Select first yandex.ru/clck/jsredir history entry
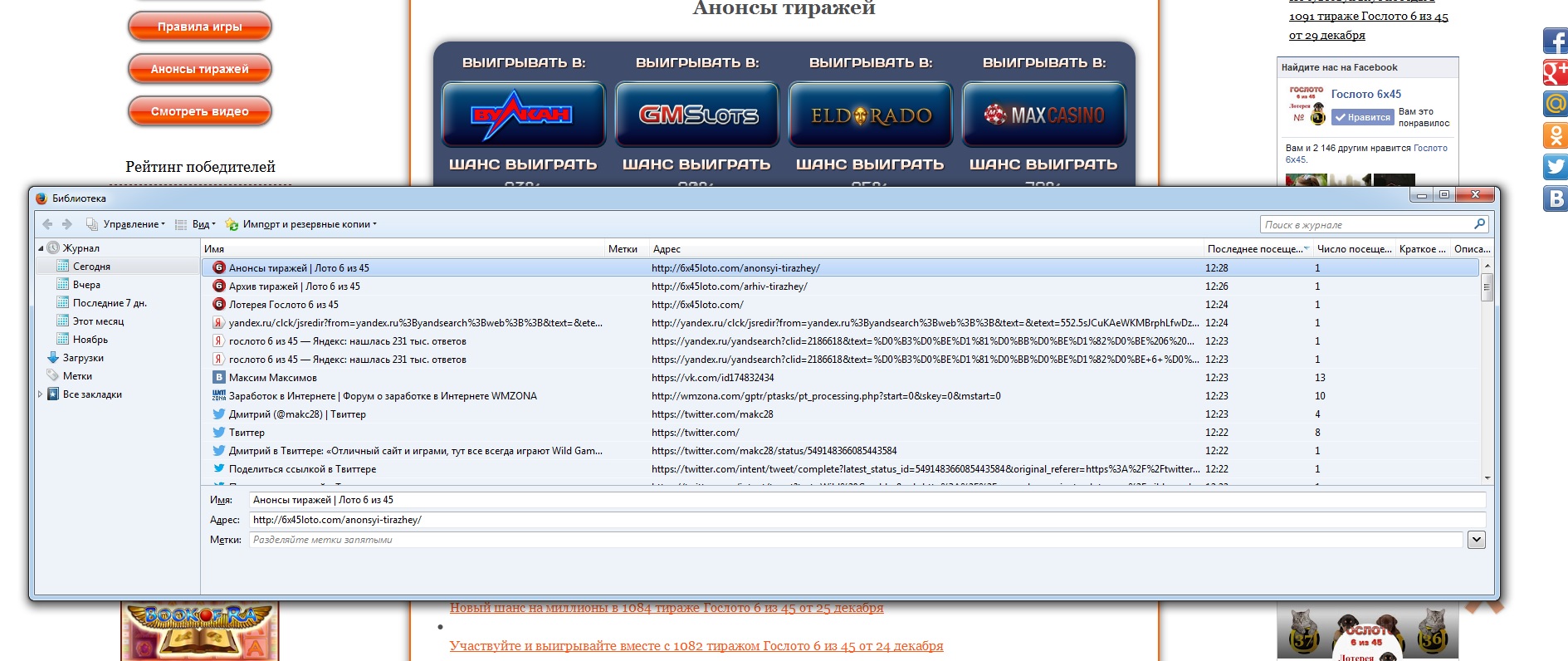Viewport: 1568px width, 661px height. tap(840, 323)
